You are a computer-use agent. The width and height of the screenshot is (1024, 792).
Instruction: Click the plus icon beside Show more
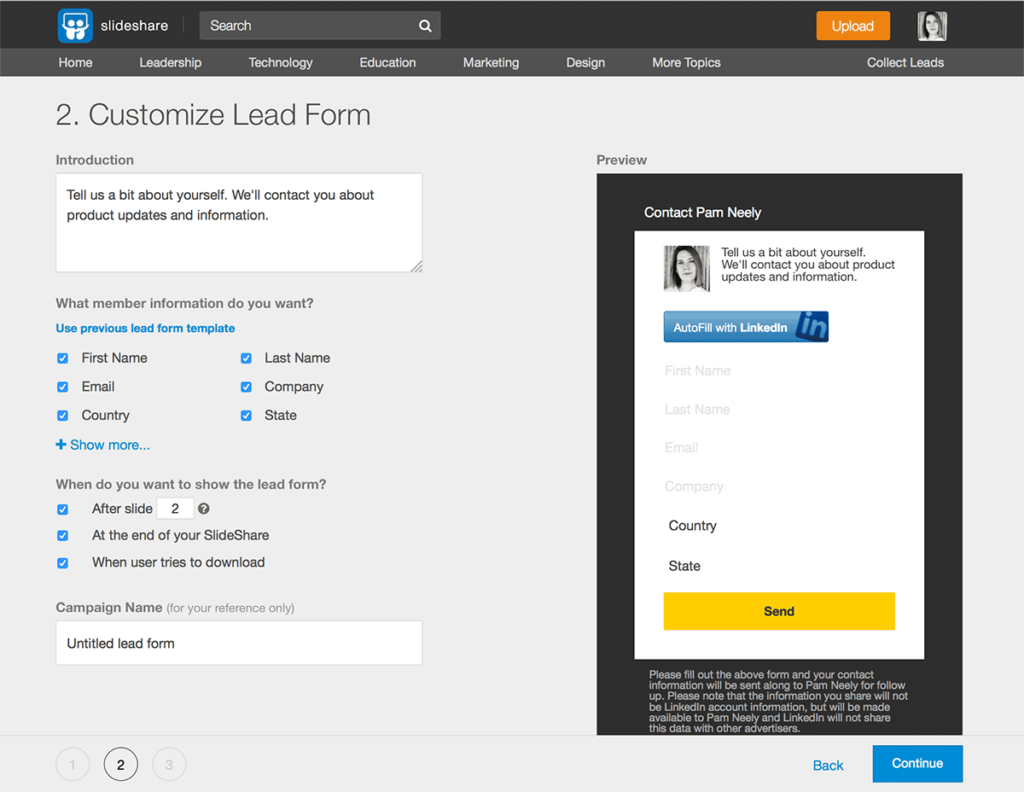[x=62, y=444]
